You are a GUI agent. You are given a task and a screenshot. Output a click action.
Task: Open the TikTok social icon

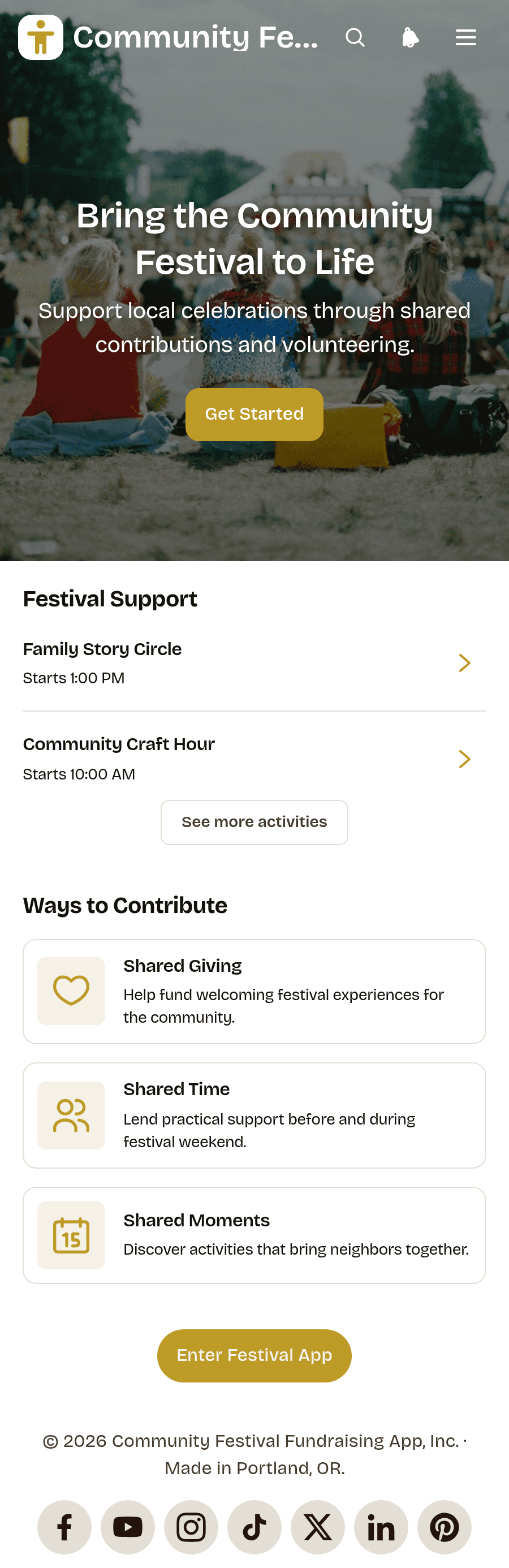(x=255, y=1527)
